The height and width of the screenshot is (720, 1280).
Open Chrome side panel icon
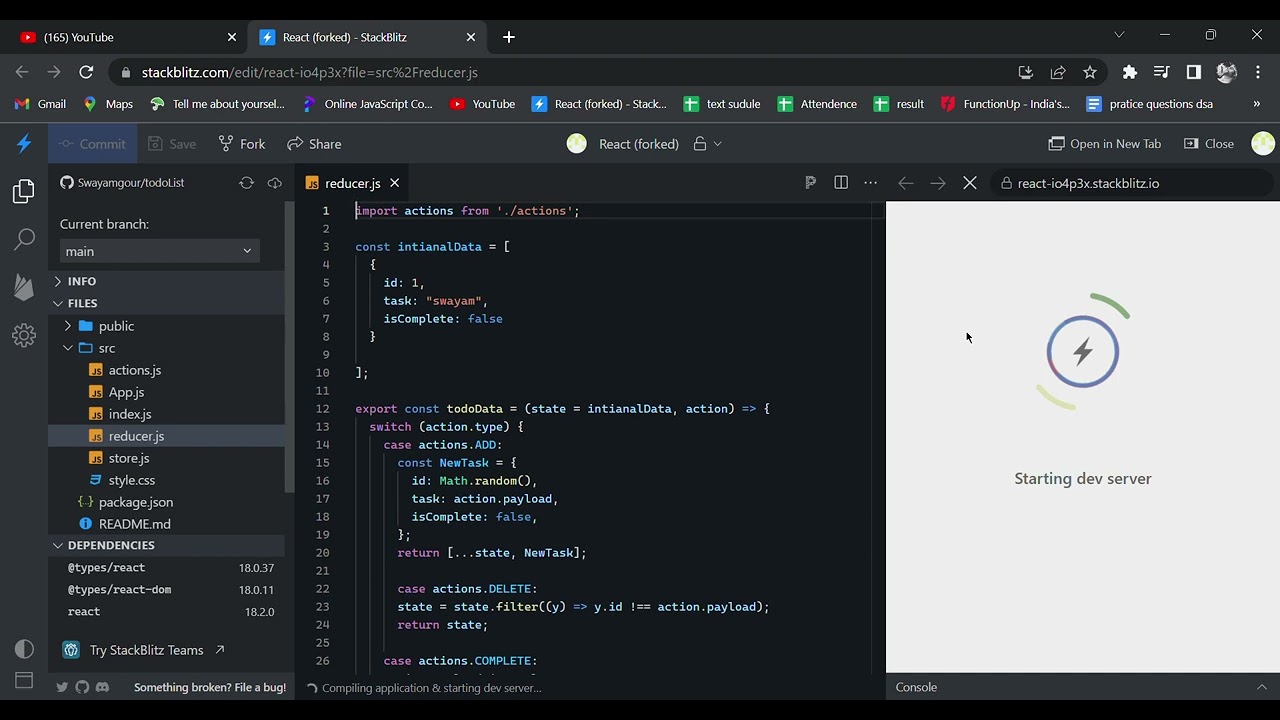point(1193,72)
